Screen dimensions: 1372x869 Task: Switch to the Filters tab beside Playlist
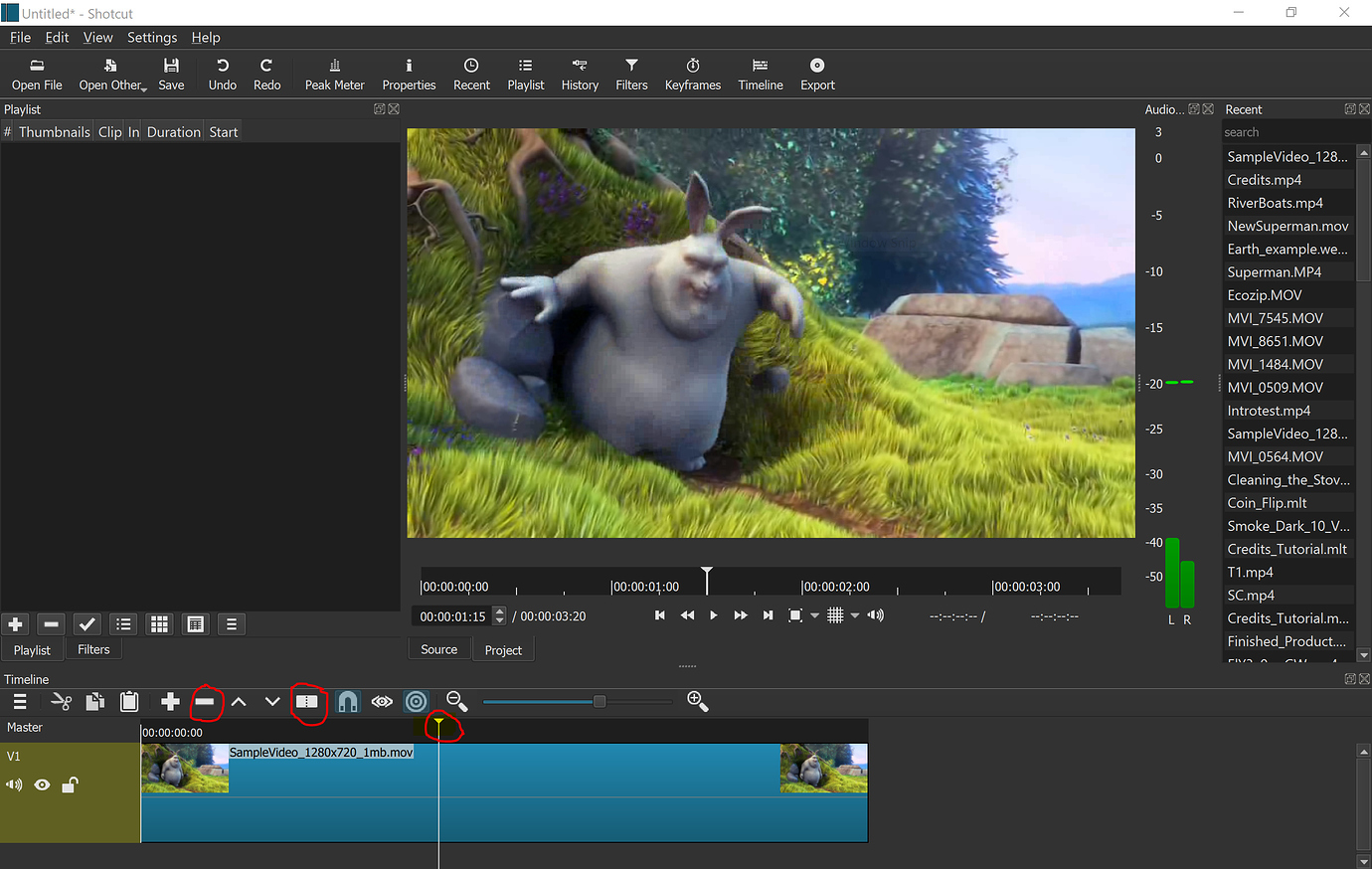coord(93,648)
